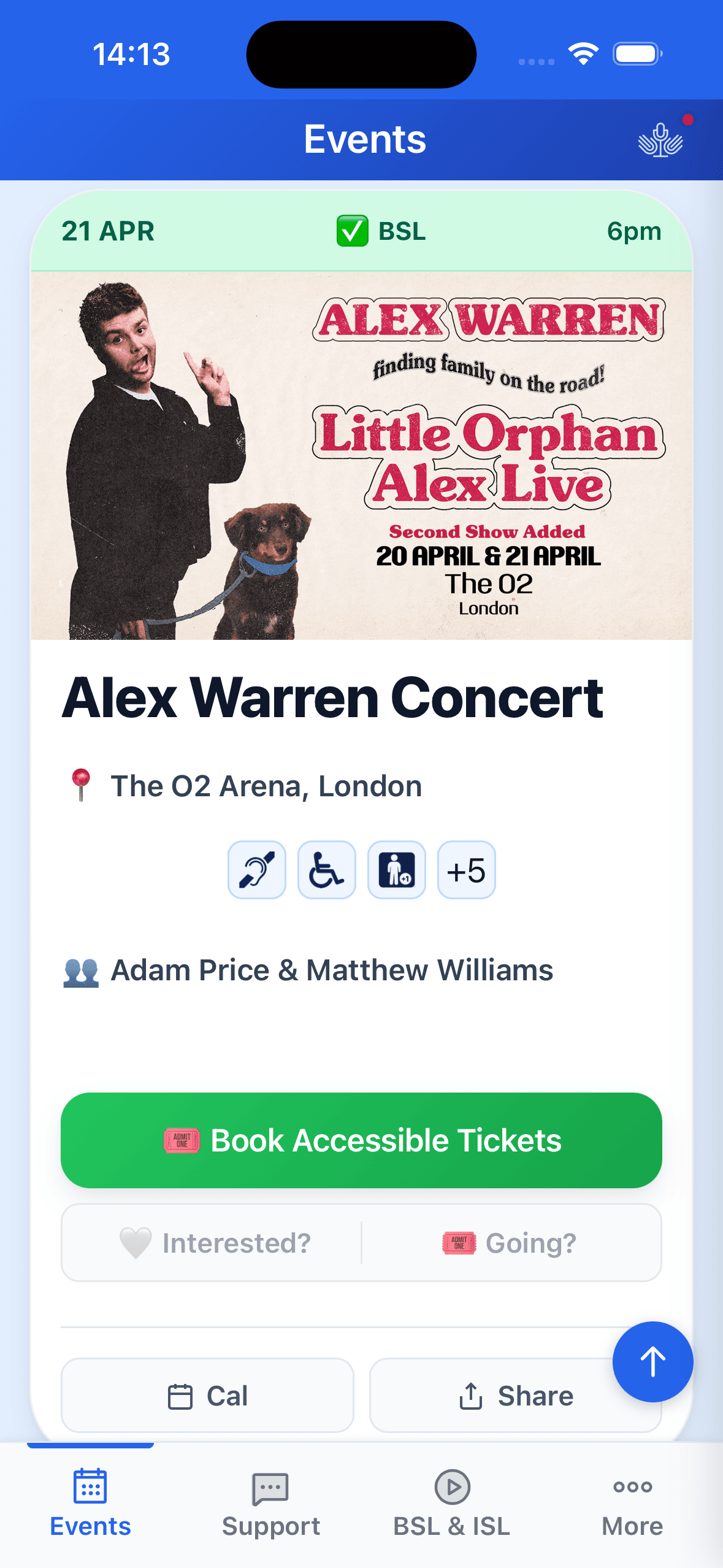723x1568 pixels.
Task: Tap the green BSL checkmark badge
Action: point(353,231)
